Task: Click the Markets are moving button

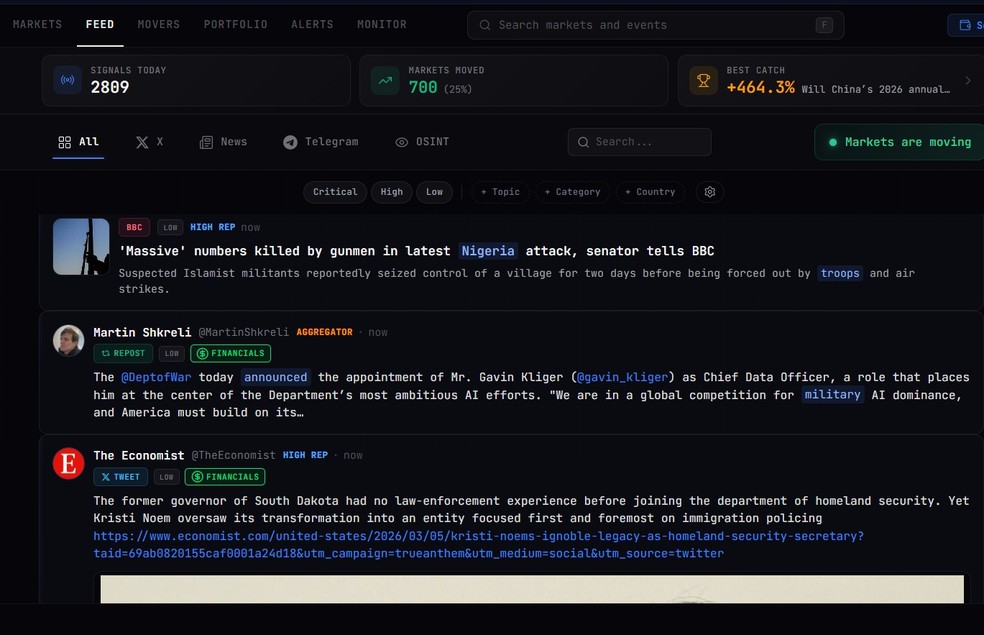Action: [898, 142]
